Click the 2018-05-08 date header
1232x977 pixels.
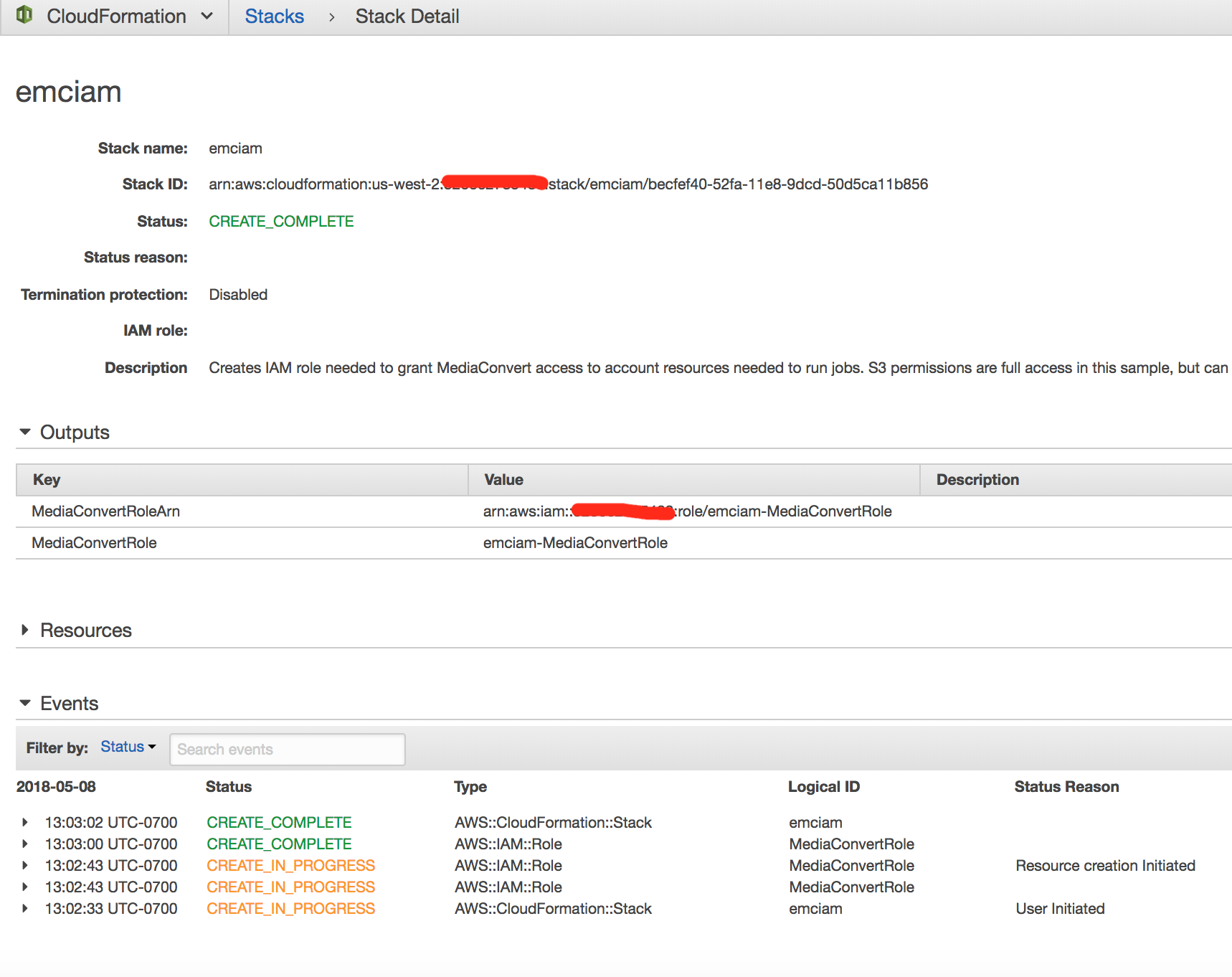56,786
